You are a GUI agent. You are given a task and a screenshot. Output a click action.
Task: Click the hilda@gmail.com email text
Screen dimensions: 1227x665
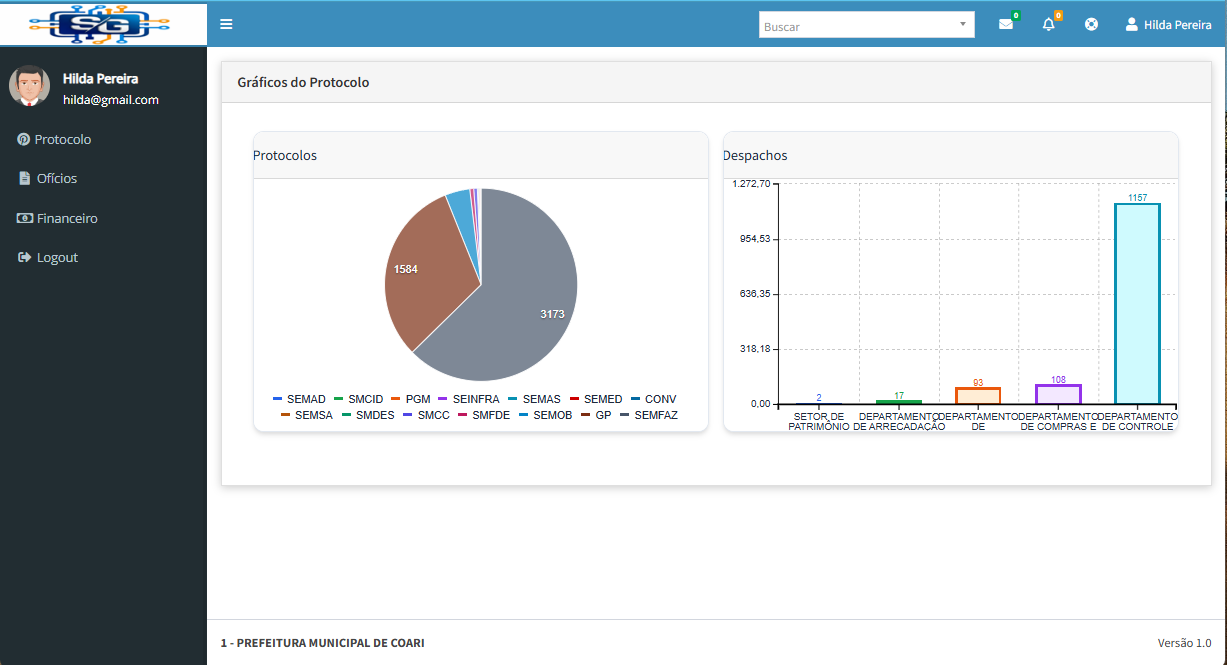coord(111,100)
